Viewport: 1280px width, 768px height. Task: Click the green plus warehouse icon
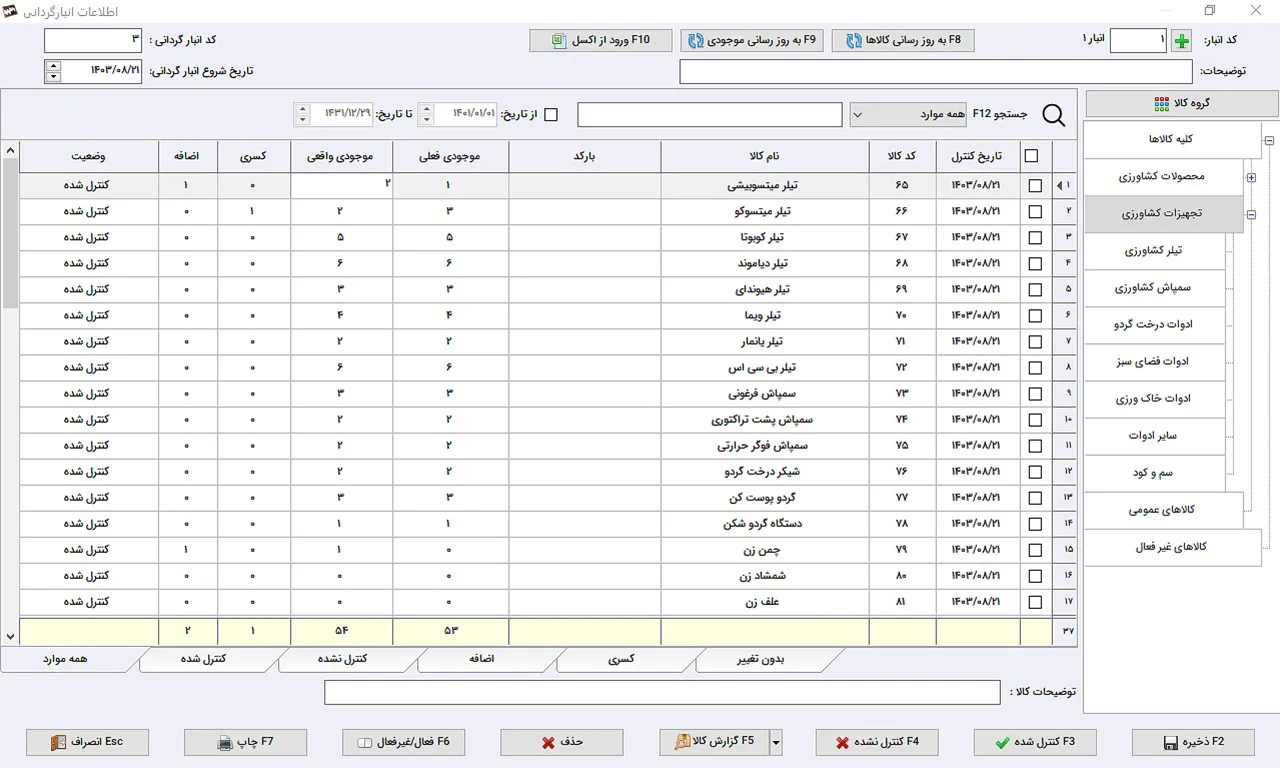click(x=1182, y=41)
